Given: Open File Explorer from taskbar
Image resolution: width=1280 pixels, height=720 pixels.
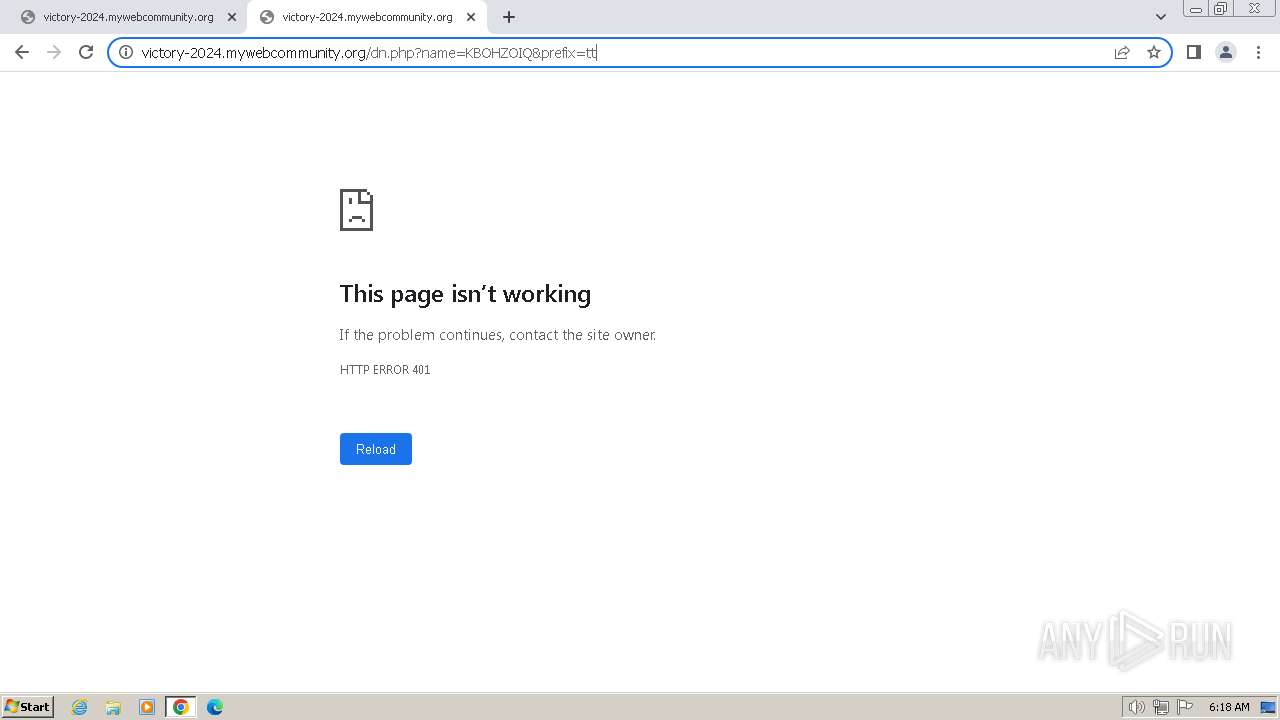Looking at the screenshot, I should 113,707.
